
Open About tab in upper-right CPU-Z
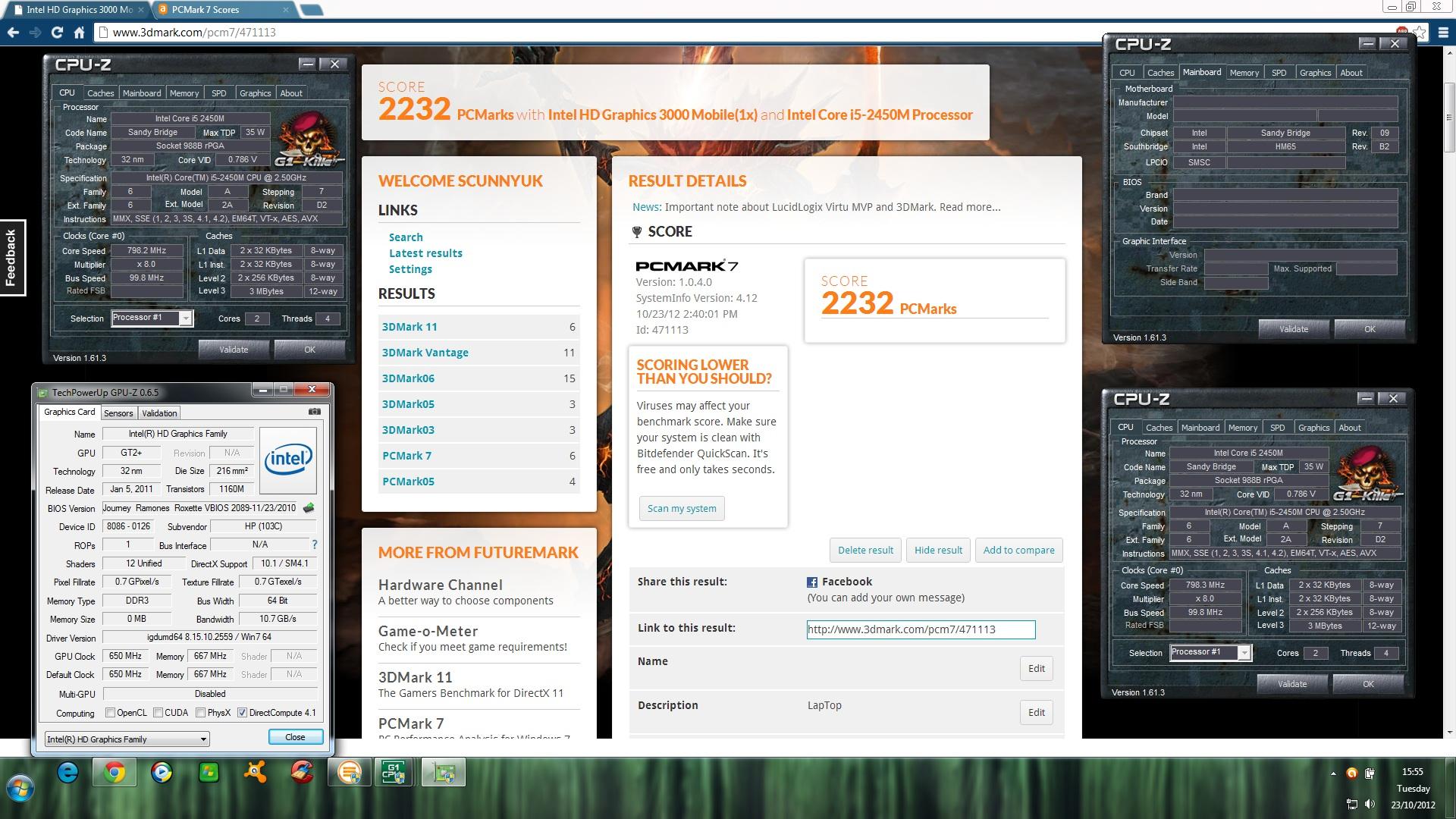1351,73
